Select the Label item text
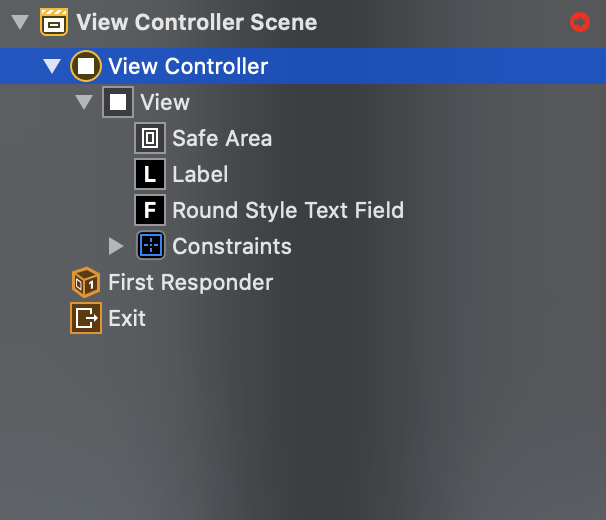606x520 pixels. 200,174
